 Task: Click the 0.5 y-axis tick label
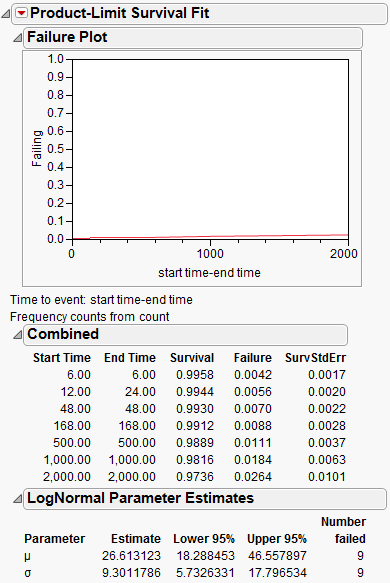[55, 149]
